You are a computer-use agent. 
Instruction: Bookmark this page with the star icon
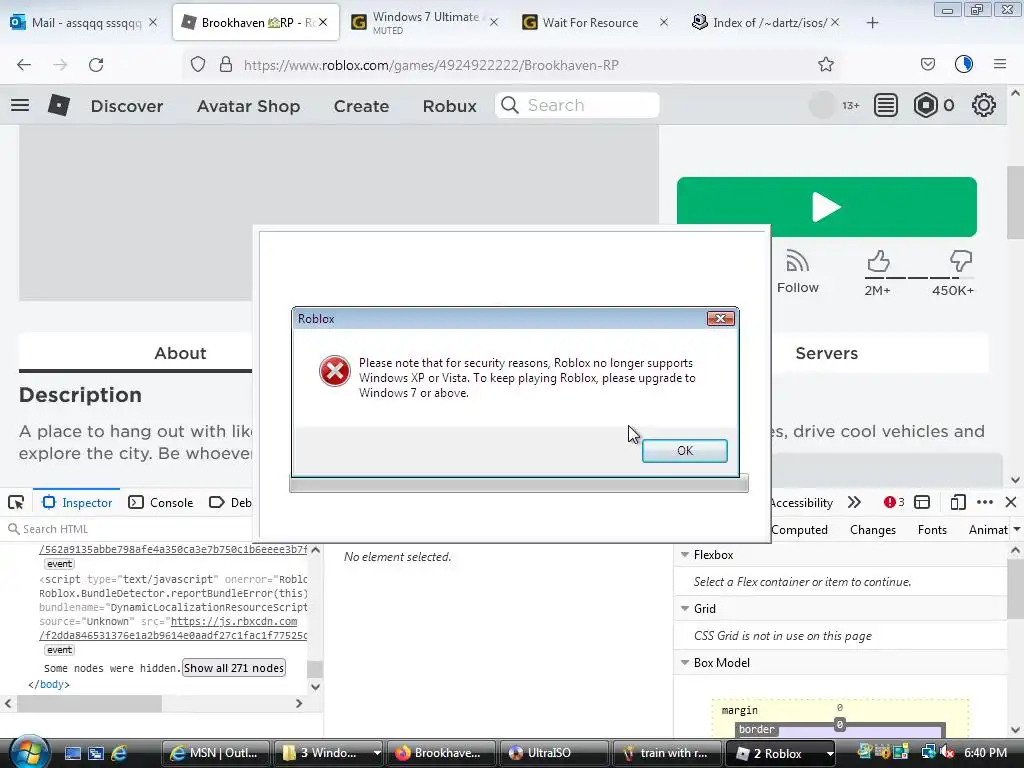[825, 65]
